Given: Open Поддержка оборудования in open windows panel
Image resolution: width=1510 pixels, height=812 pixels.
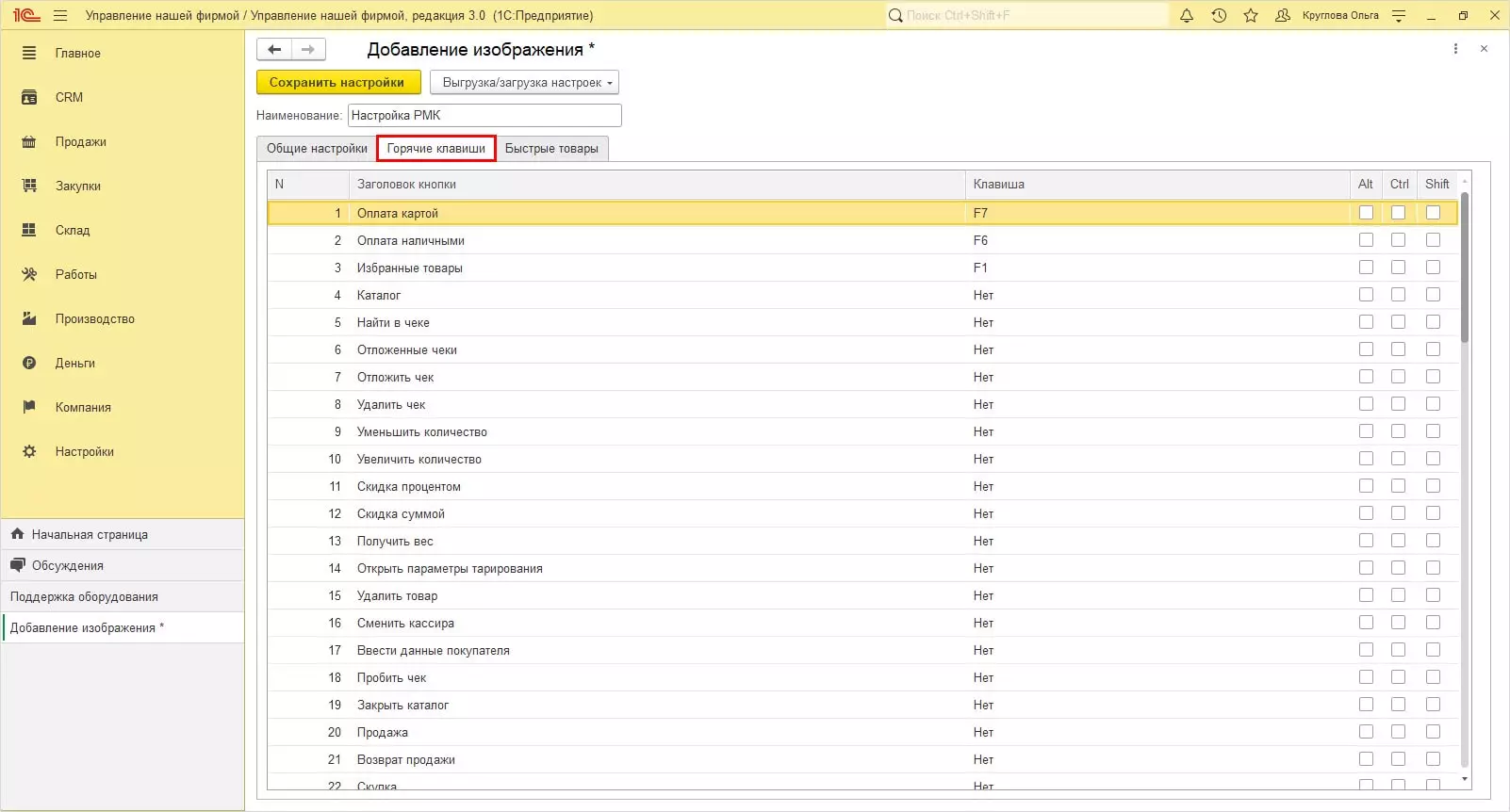Looking at the screenshot, I should (84, 597).
